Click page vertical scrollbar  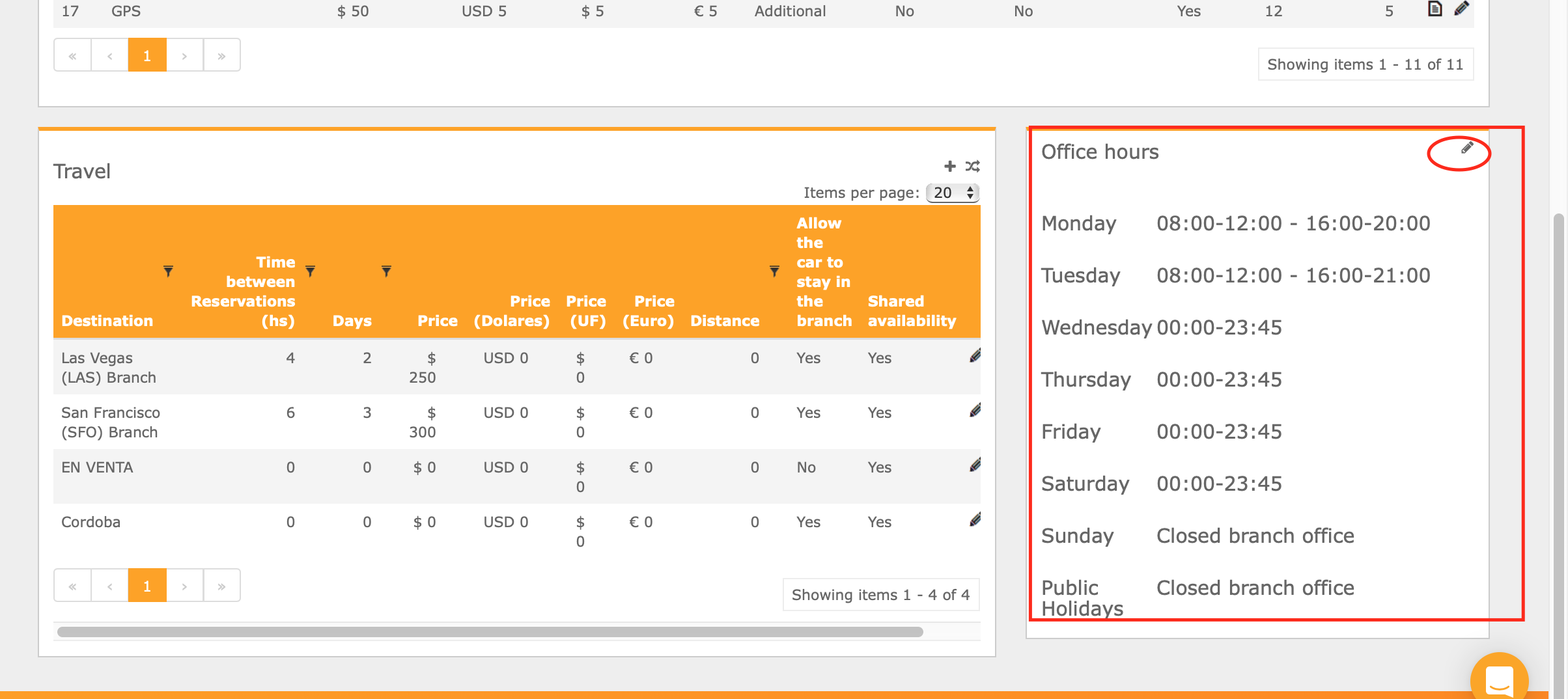point(1558,456)
